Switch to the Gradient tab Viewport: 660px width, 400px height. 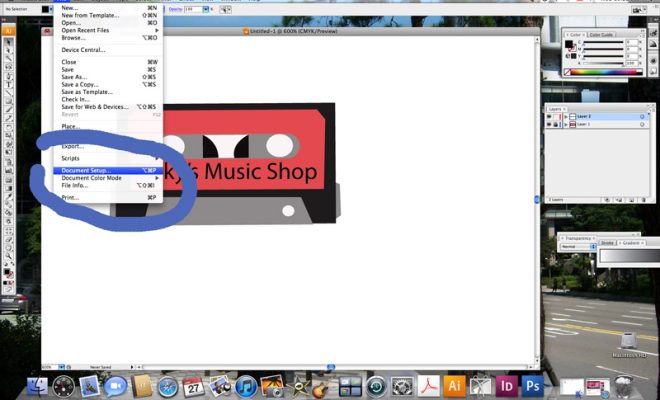tap(631, 243)
